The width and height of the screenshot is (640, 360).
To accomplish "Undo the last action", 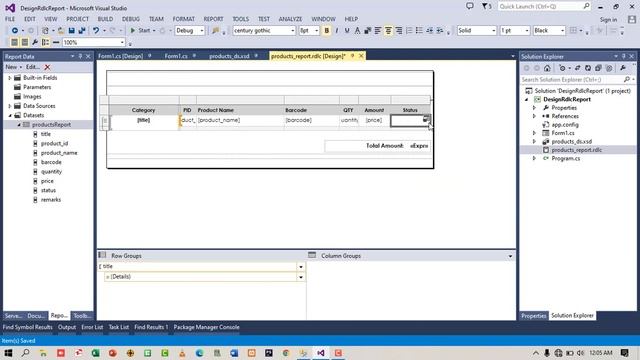I will pyautogui.click(x=96, y=31).
